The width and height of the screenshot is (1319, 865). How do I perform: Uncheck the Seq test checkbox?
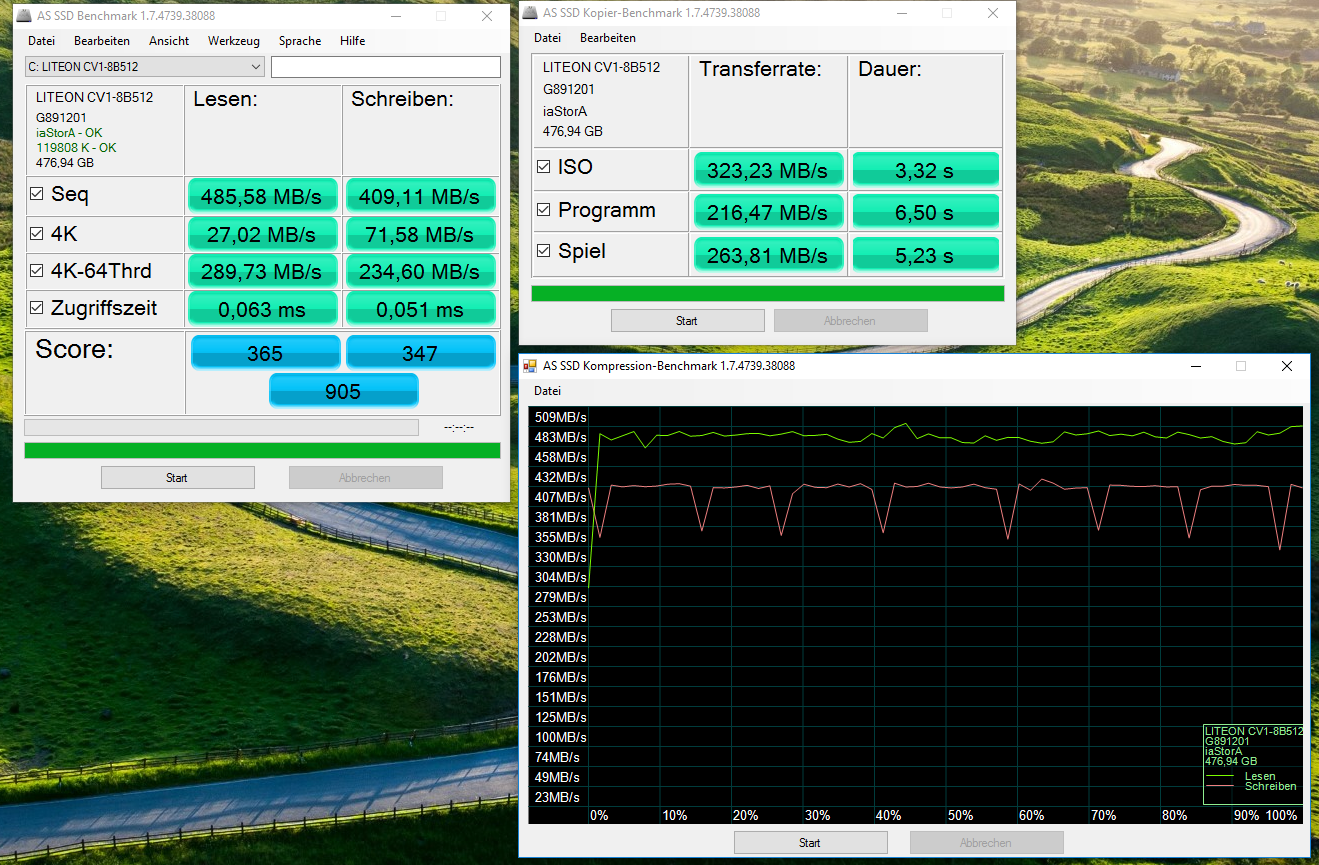pos(37,194)
